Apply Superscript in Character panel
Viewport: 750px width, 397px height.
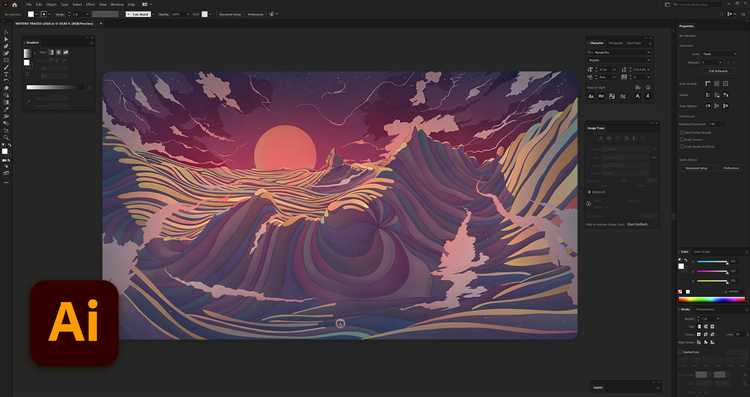612,96
